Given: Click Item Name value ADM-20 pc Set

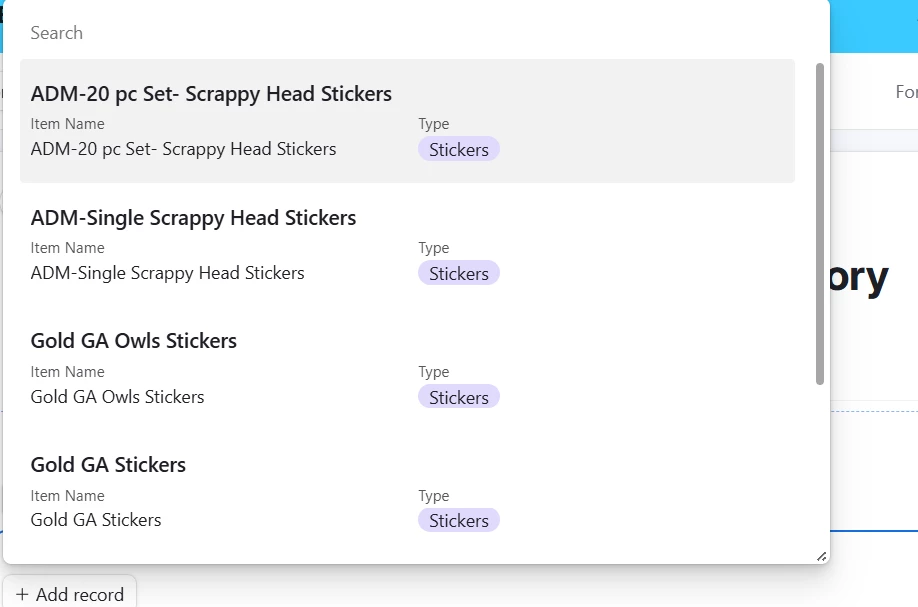Looking at the screenshot, I should (183, 149).
